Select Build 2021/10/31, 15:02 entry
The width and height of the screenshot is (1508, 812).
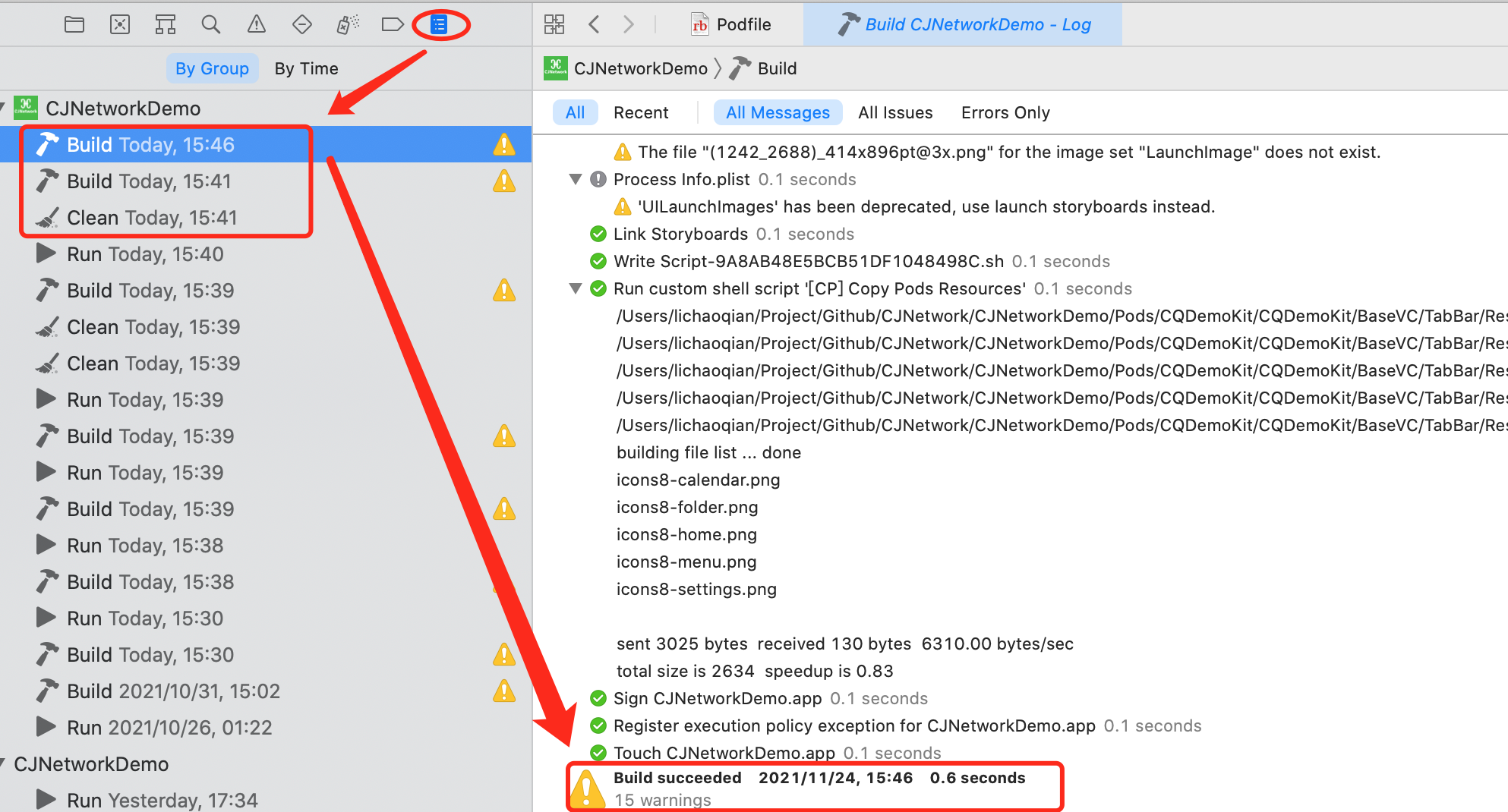(x=266, y=691)
